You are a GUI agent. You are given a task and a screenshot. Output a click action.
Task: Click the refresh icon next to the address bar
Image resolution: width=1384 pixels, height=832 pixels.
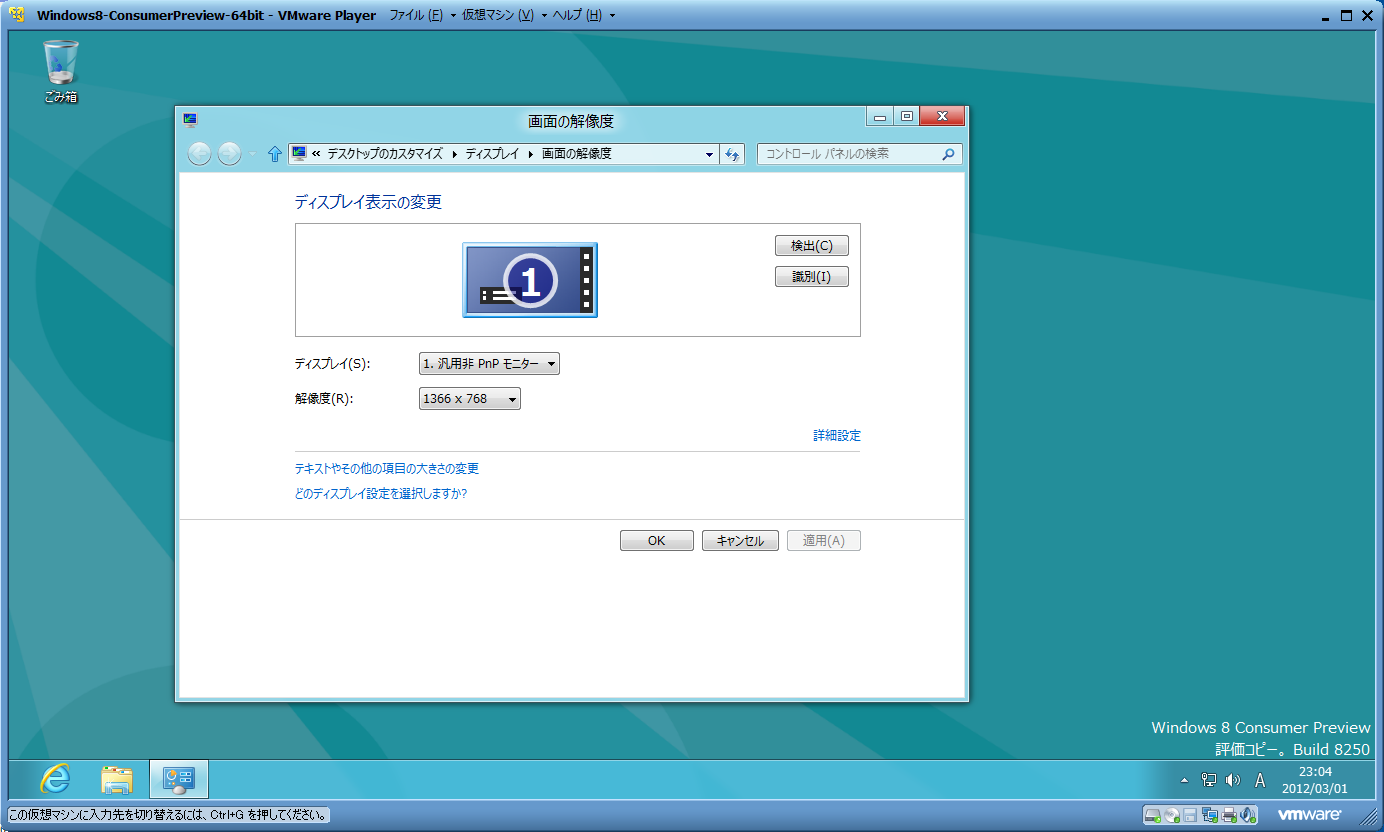[732, 154]
